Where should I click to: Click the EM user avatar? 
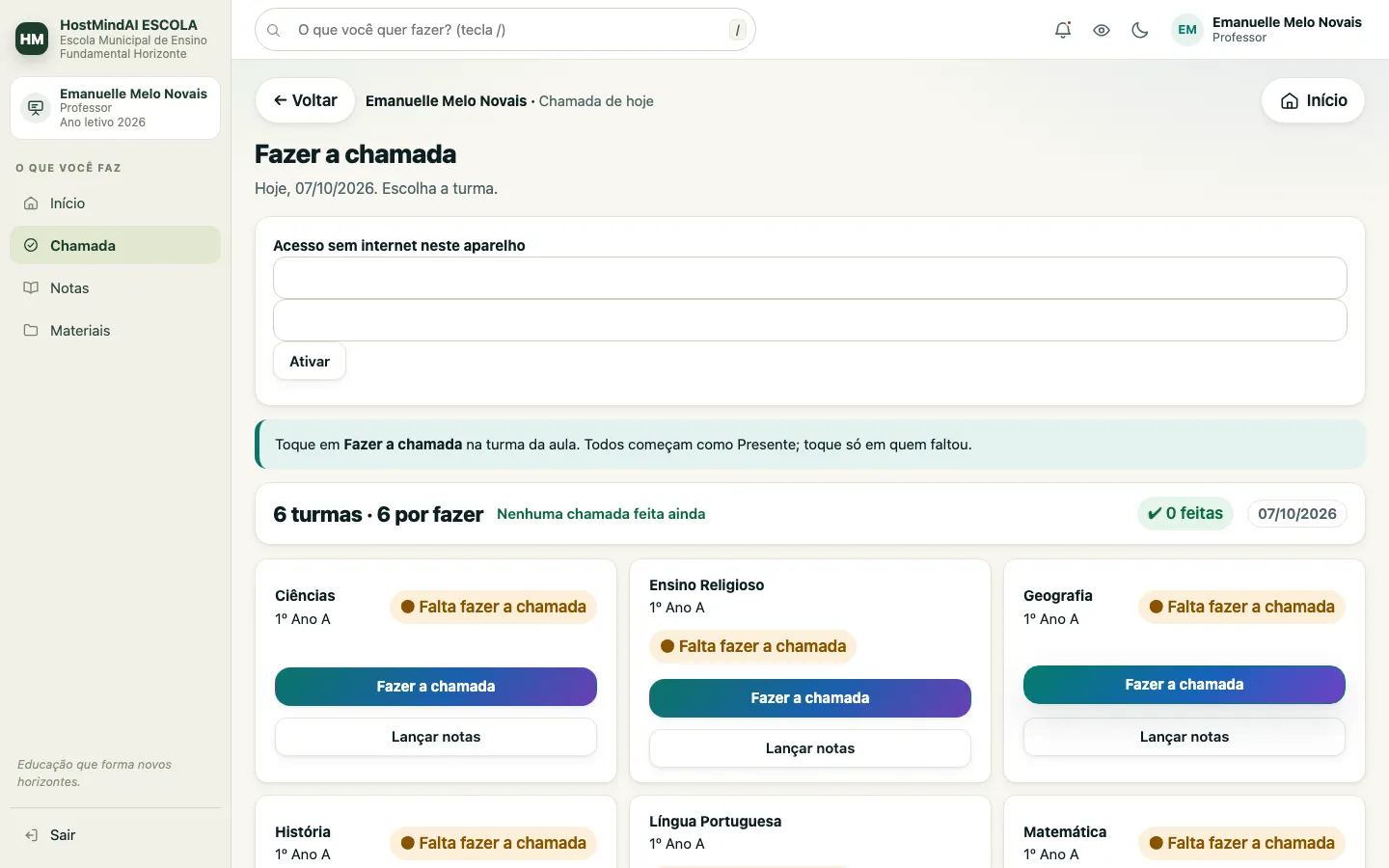click(x=1187, y=30)
